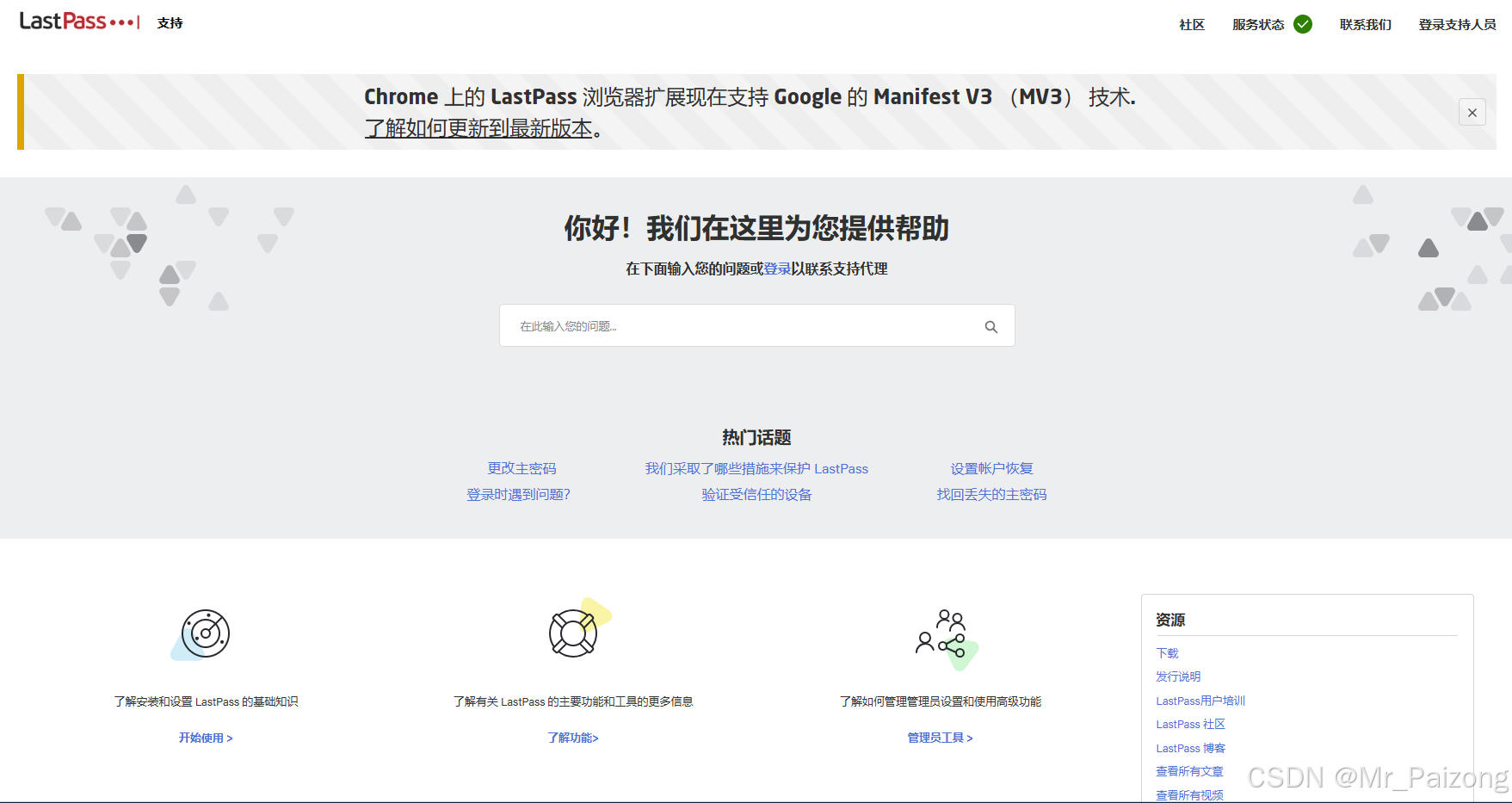This screenshot has width=1512, height=803.
Task: Click the green service status checkmark icon
Action: 1303,24
